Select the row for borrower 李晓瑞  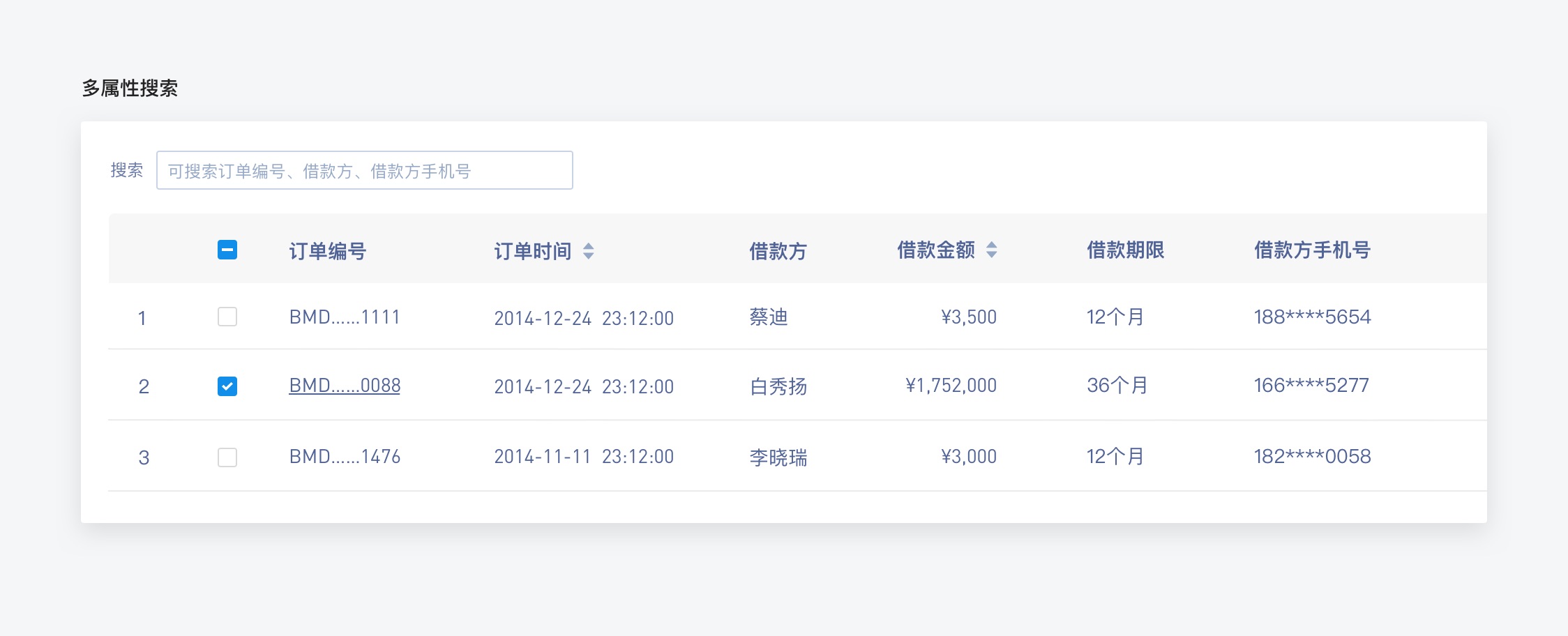(x=778, y=457)
